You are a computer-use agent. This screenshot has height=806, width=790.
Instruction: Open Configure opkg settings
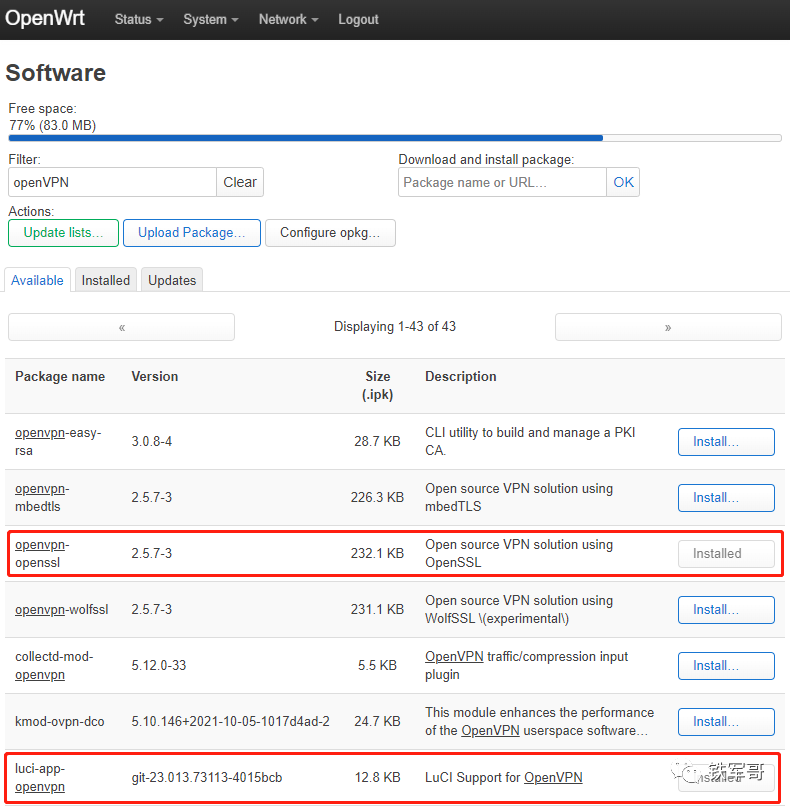point(330,233)
